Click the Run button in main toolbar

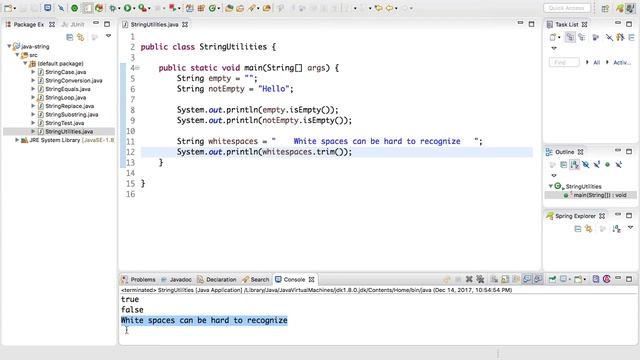128,8
